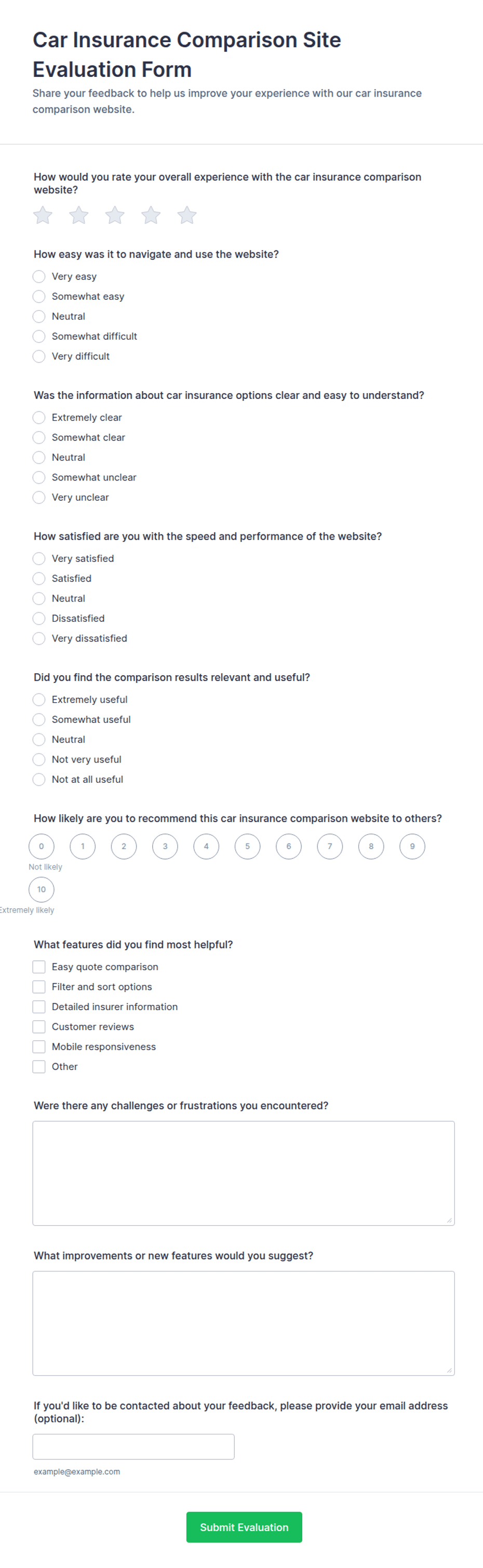This screenshot has width=483, height=1568.
Task: Click the challenges or frustrations text area
Action: 244,1173
